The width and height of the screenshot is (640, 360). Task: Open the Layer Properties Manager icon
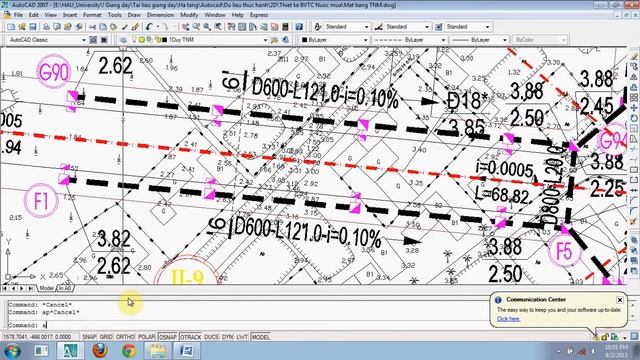[123, 40]
